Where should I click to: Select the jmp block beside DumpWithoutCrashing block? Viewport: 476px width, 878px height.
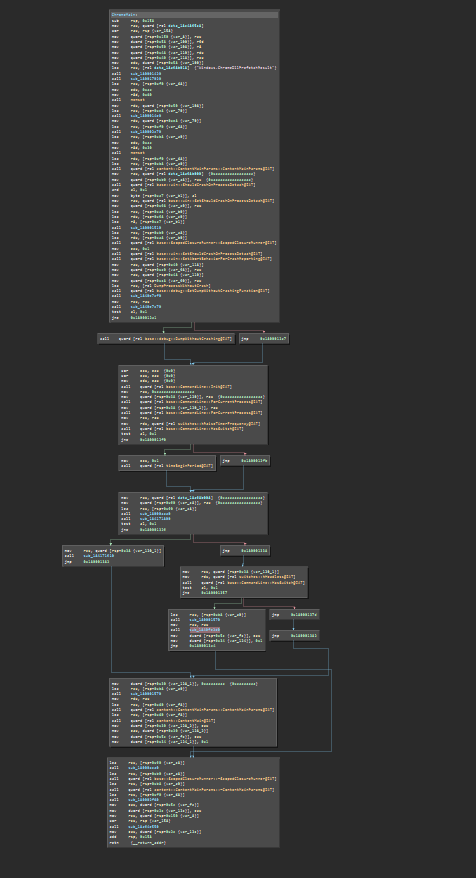click(264, 338)
